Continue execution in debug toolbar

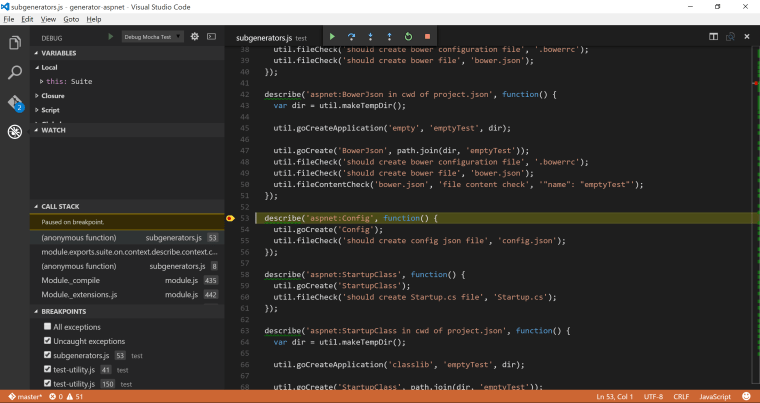coord(332,36)
